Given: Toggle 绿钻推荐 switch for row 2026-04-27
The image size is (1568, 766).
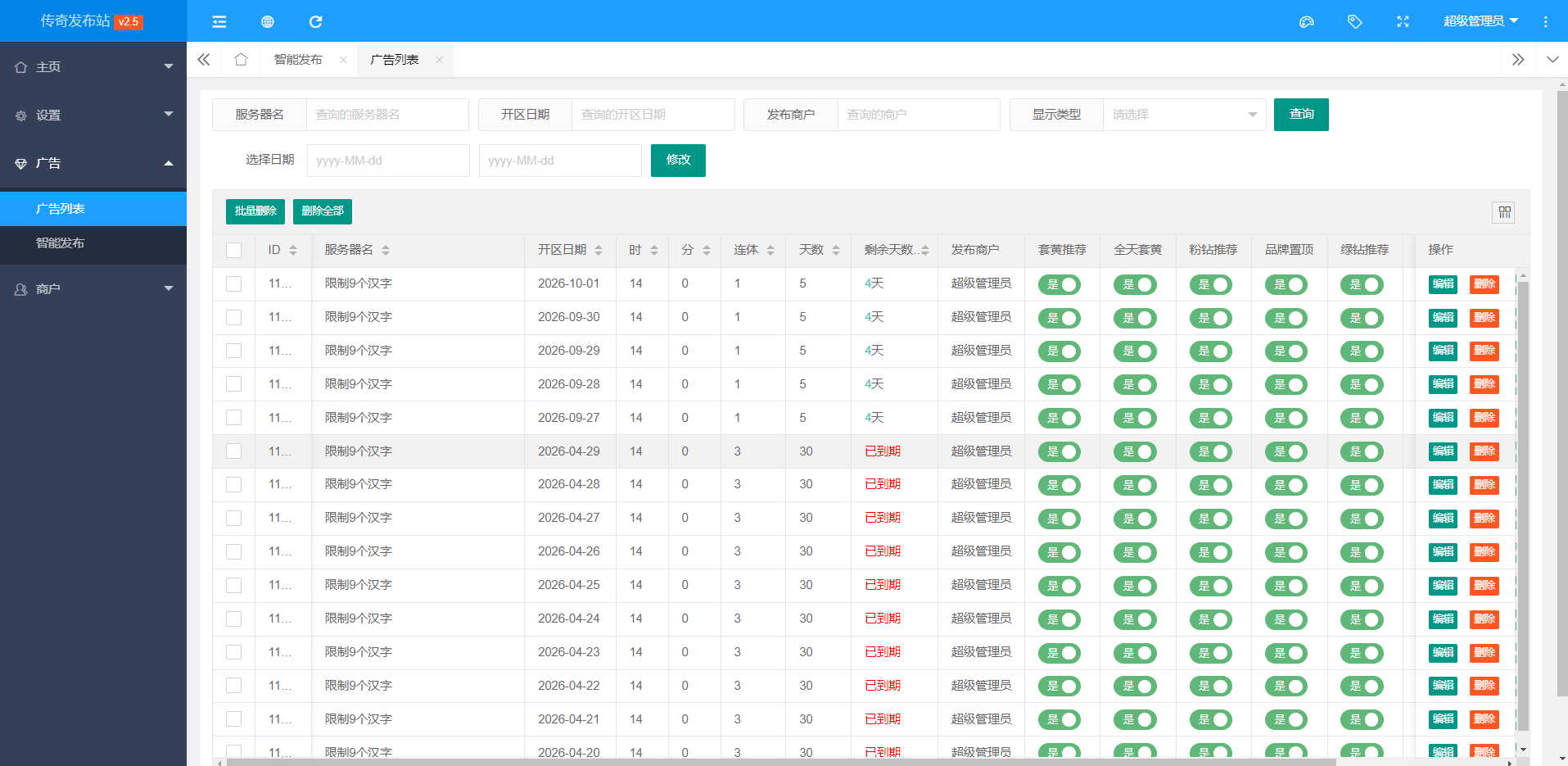Looking at the screenshot, I should click(x=1362, y=519).
